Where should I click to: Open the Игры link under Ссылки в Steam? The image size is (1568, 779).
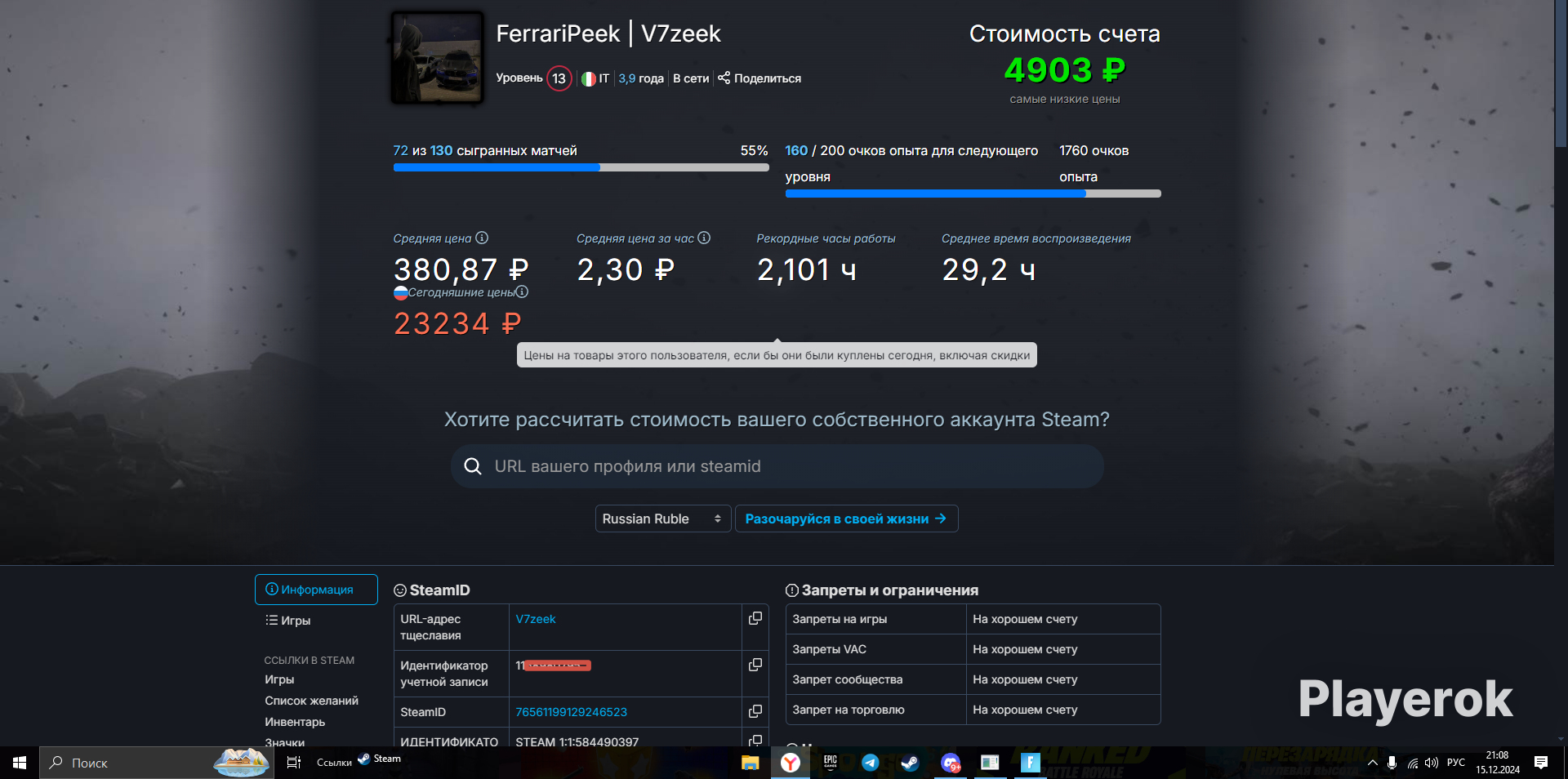[x=279, y=679]
